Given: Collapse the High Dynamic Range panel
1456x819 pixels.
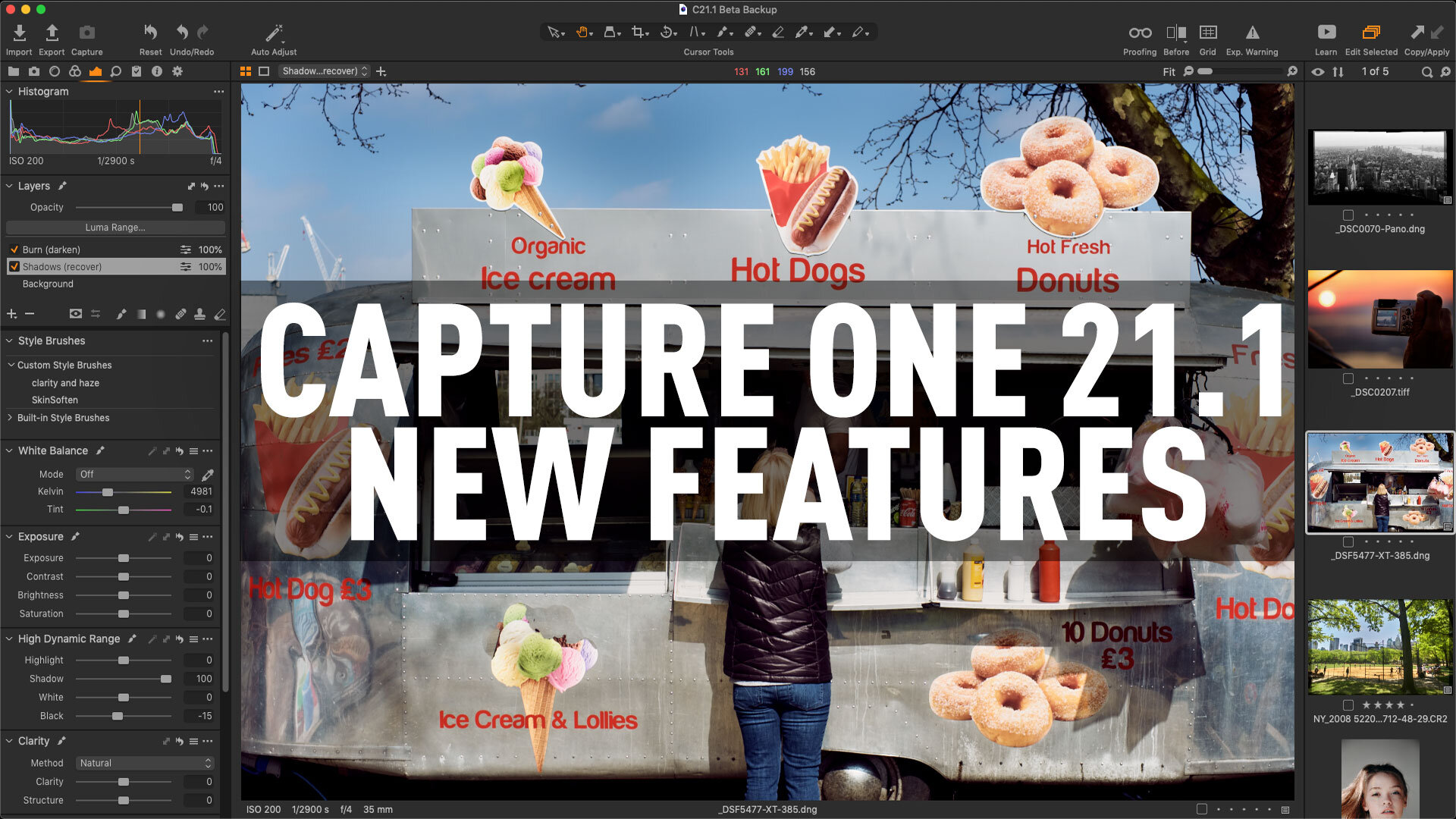Looking at the screenshot, I should tap(9, 639).
